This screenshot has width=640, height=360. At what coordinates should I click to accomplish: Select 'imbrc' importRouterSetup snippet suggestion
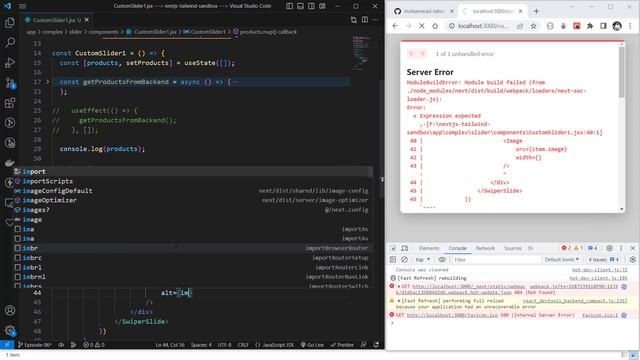click(x=193, y=258)
